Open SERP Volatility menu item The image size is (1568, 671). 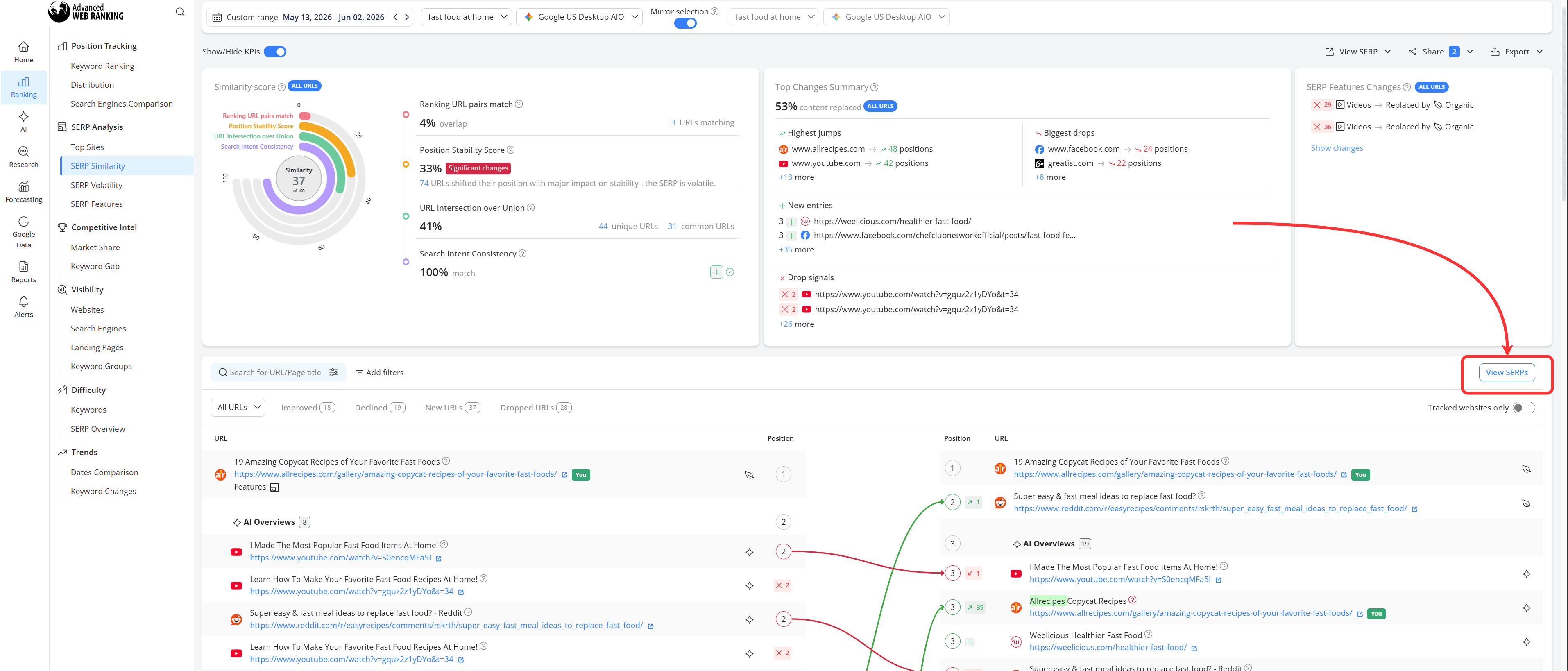(96, 185)
